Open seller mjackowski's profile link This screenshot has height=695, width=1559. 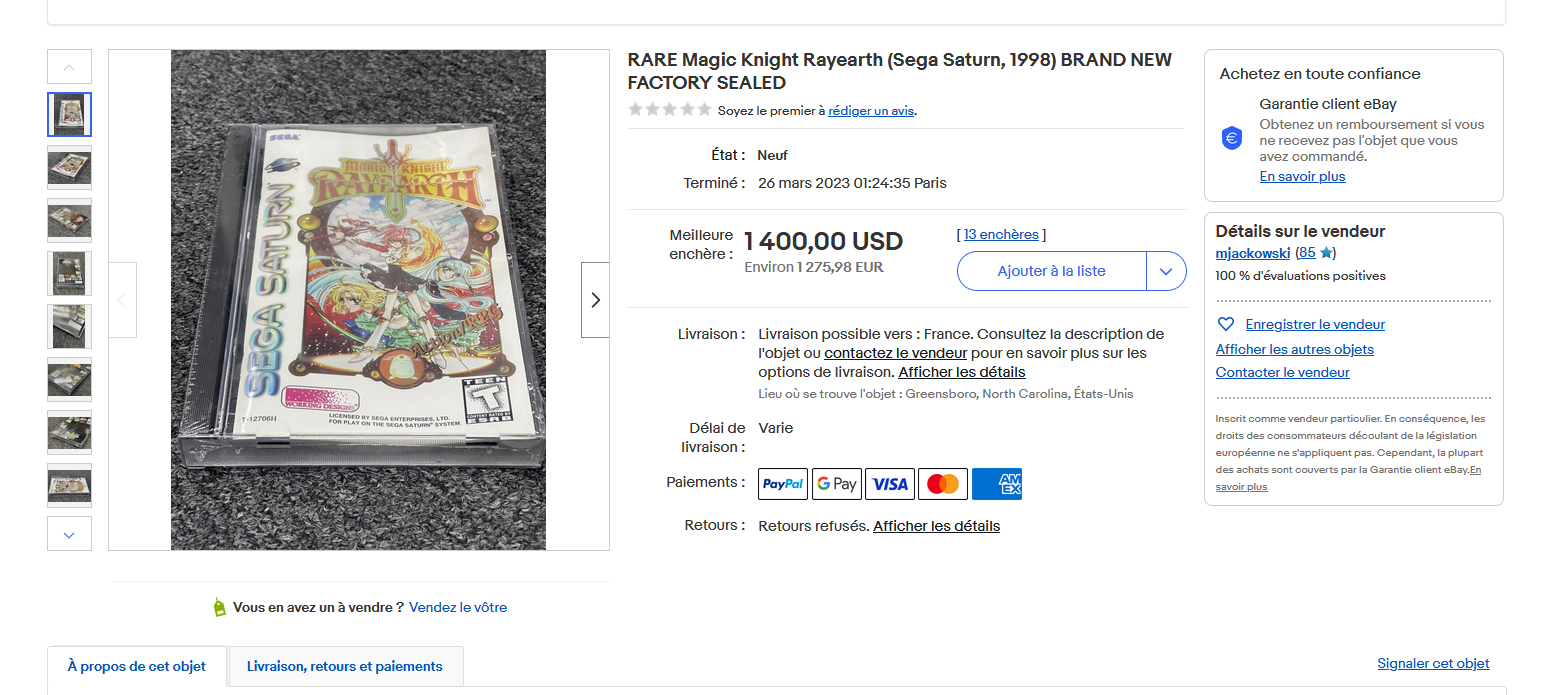1253,253
